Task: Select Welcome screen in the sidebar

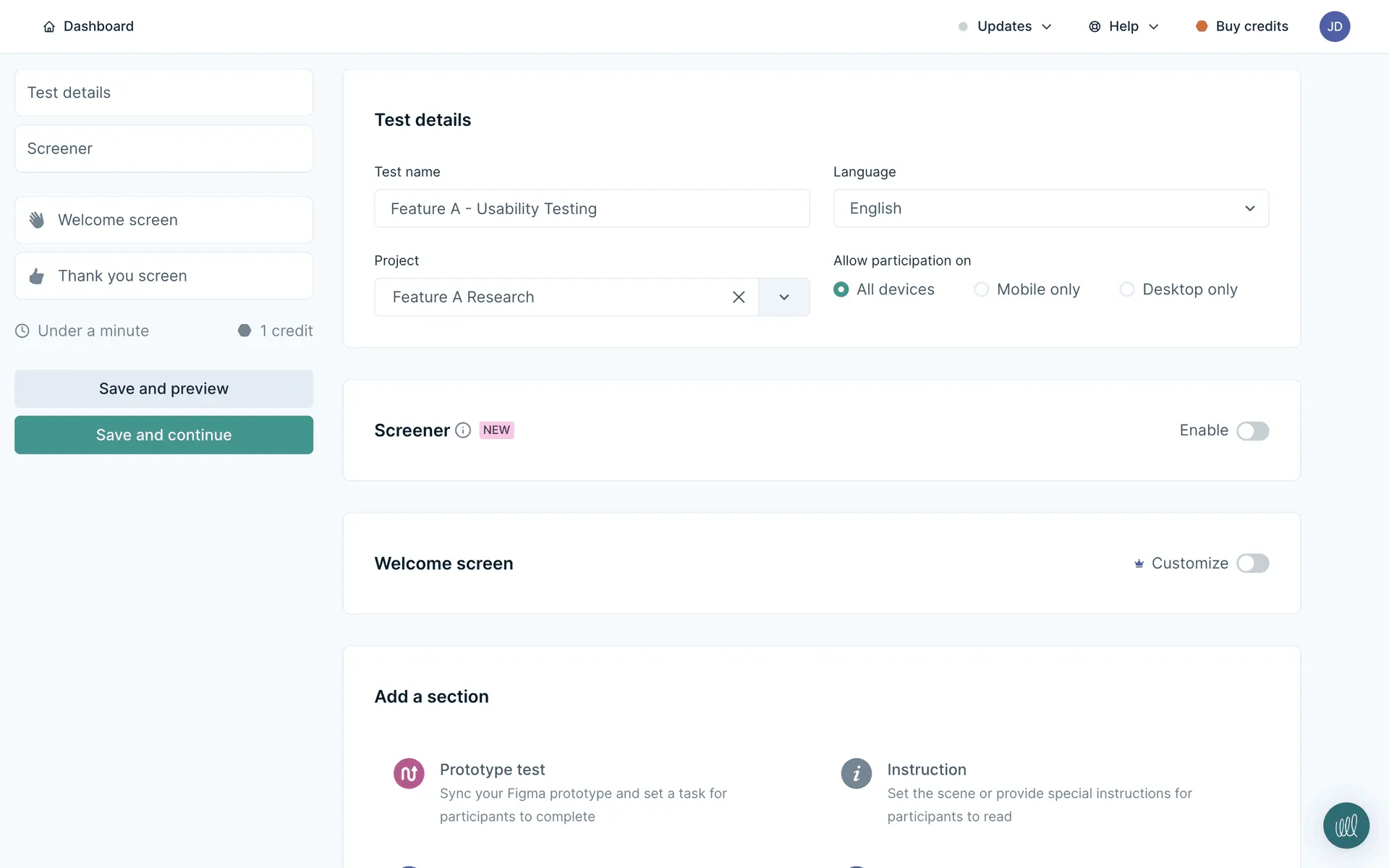Action: pos(163,220)
